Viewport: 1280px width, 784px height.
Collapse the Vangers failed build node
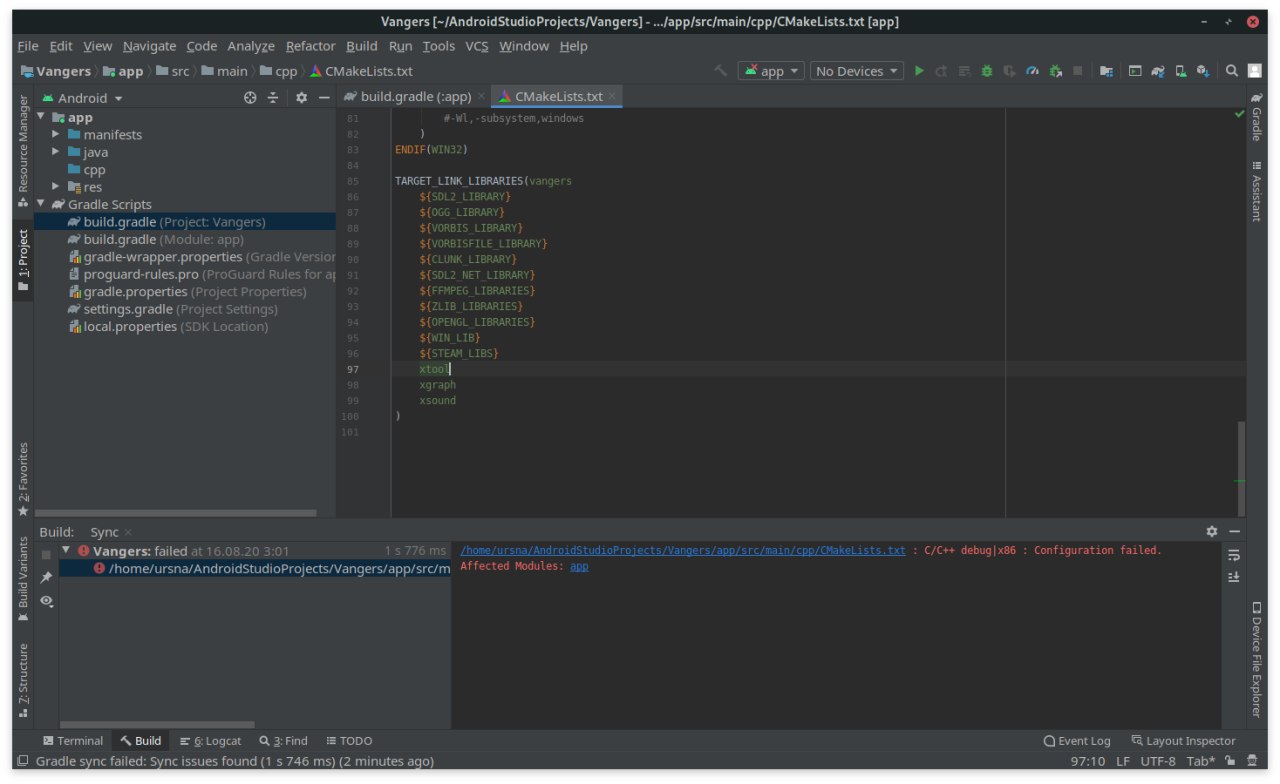click(x=66, y=550)
